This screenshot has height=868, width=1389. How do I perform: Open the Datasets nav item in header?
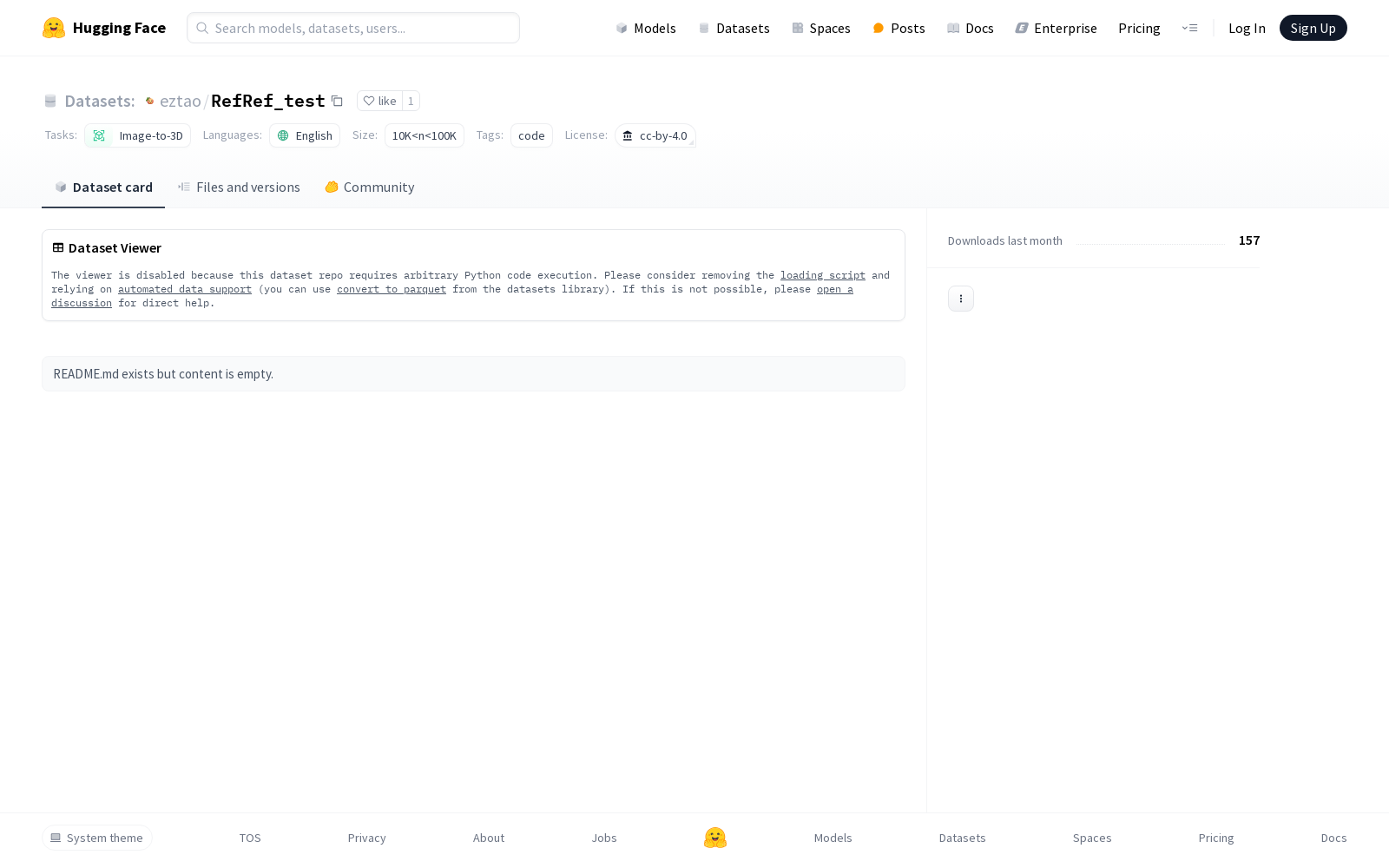(734, 28)
